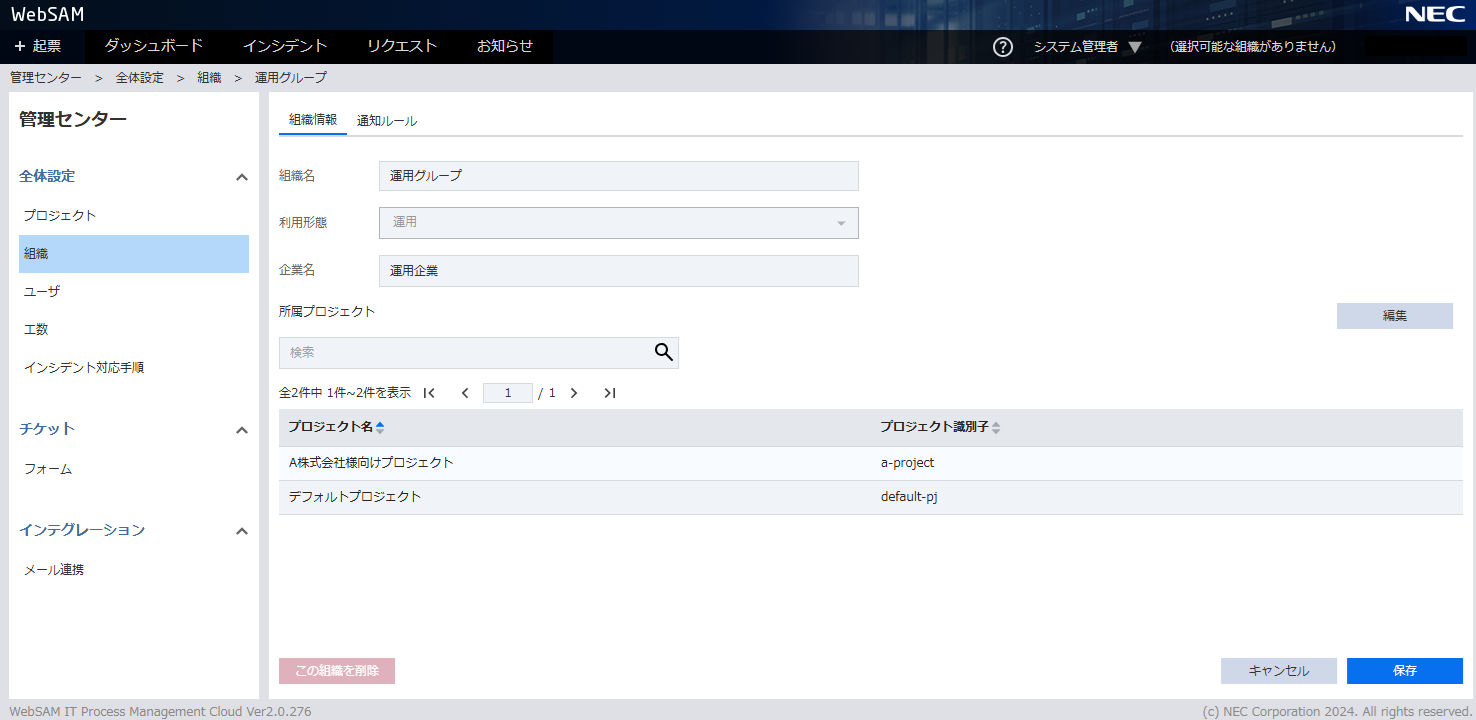Collapse the 全体設定 section
The height and width of the screenshot is (720, 1476).
coord(241,177)
